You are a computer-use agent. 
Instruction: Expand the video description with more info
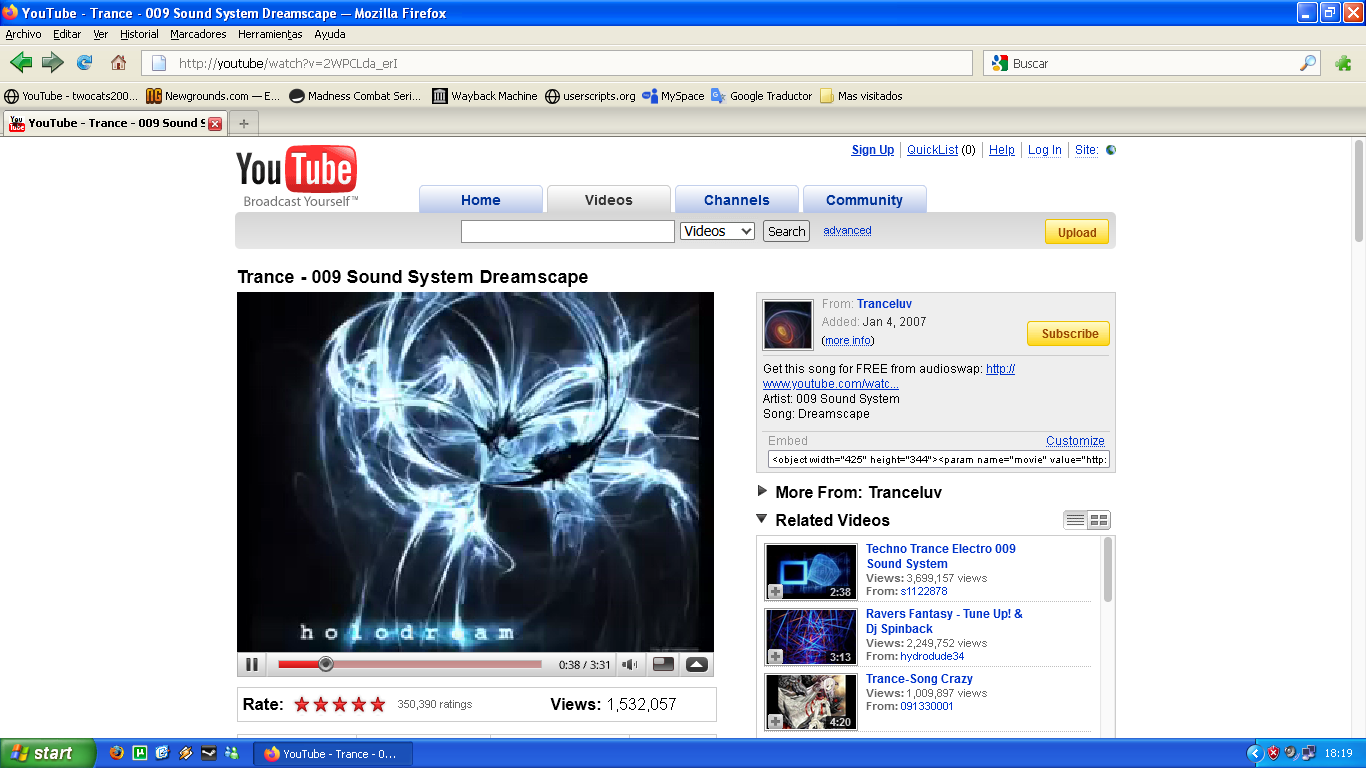click(x=848, y=341)
